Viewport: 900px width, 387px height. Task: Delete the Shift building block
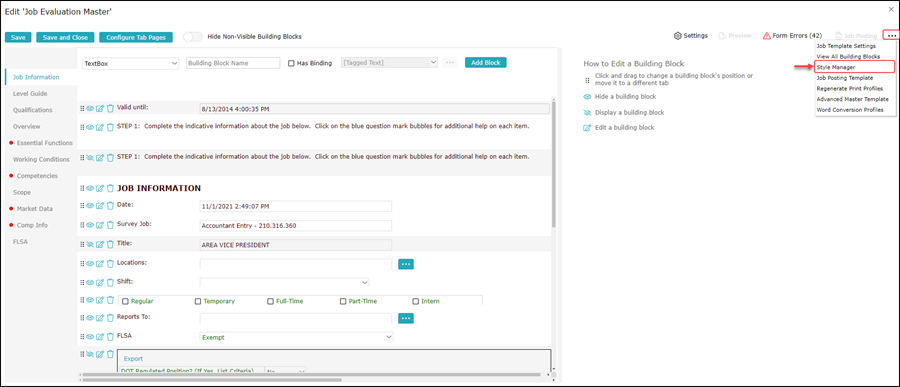pos(110,282)
